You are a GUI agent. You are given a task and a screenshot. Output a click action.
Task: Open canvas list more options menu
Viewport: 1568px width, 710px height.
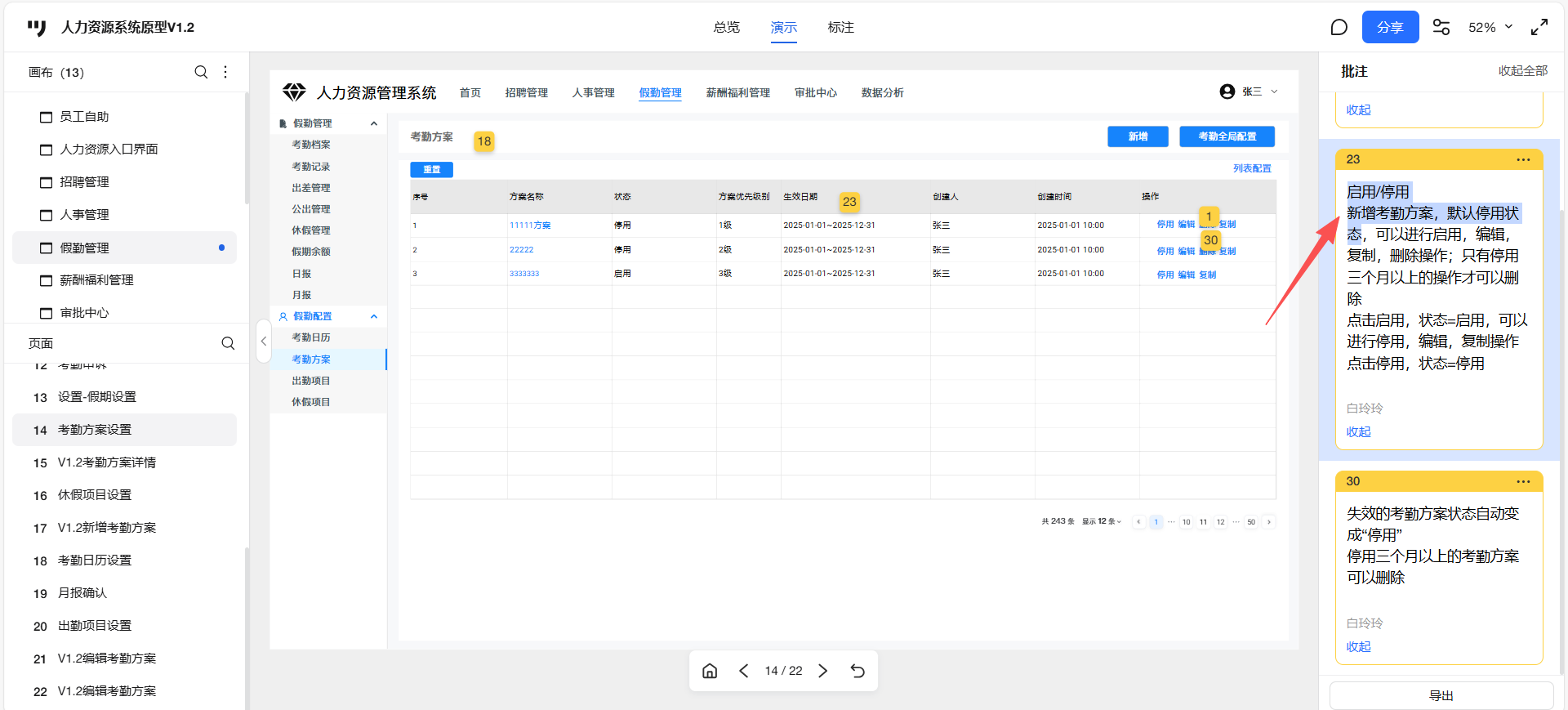225,72
